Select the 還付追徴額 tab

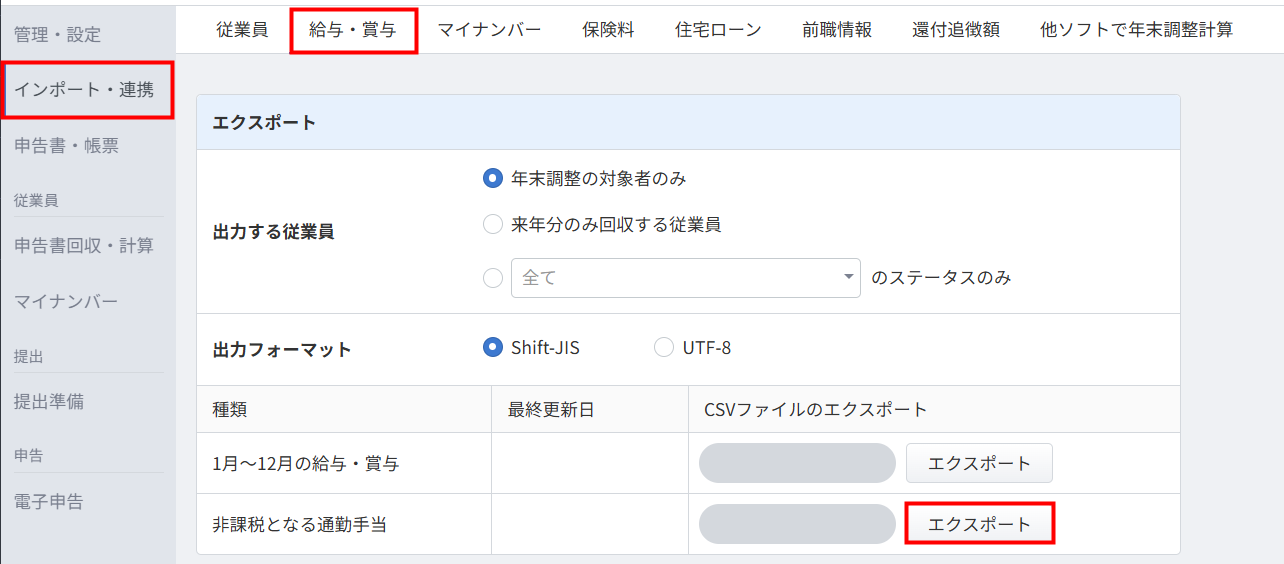click(956, 30)
